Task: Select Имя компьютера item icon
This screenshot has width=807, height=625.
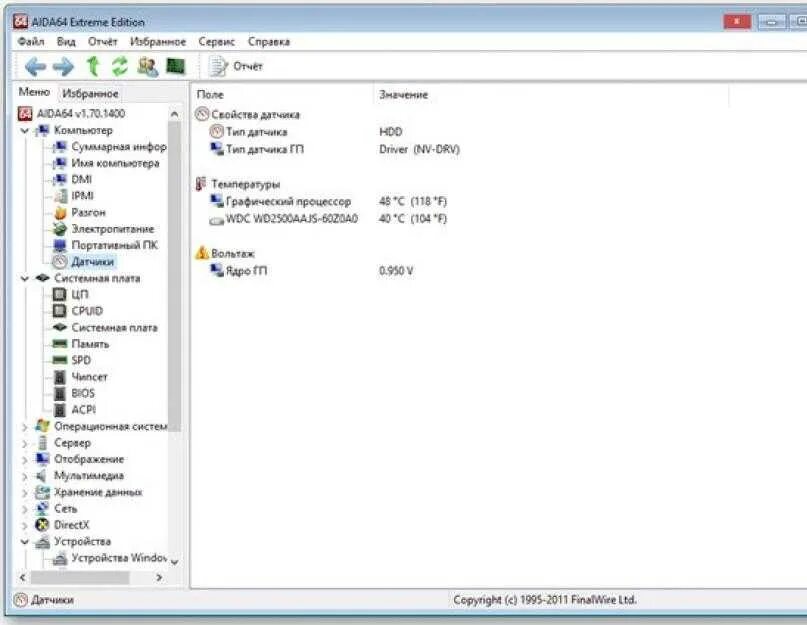Action: tap(60, 163)
